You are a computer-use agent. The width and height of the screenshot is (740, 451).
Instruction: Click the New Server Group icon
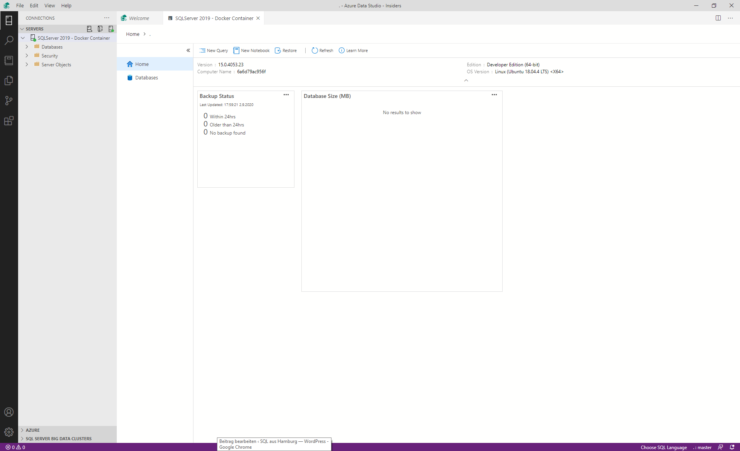(x=100, y=29)
